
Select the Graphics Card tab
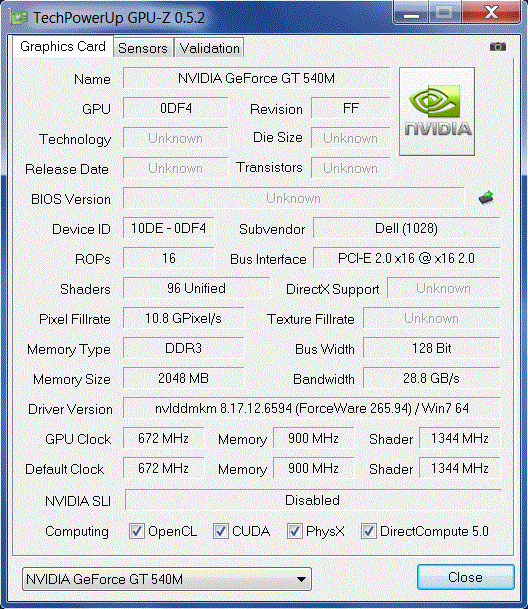tap(63, 47)
